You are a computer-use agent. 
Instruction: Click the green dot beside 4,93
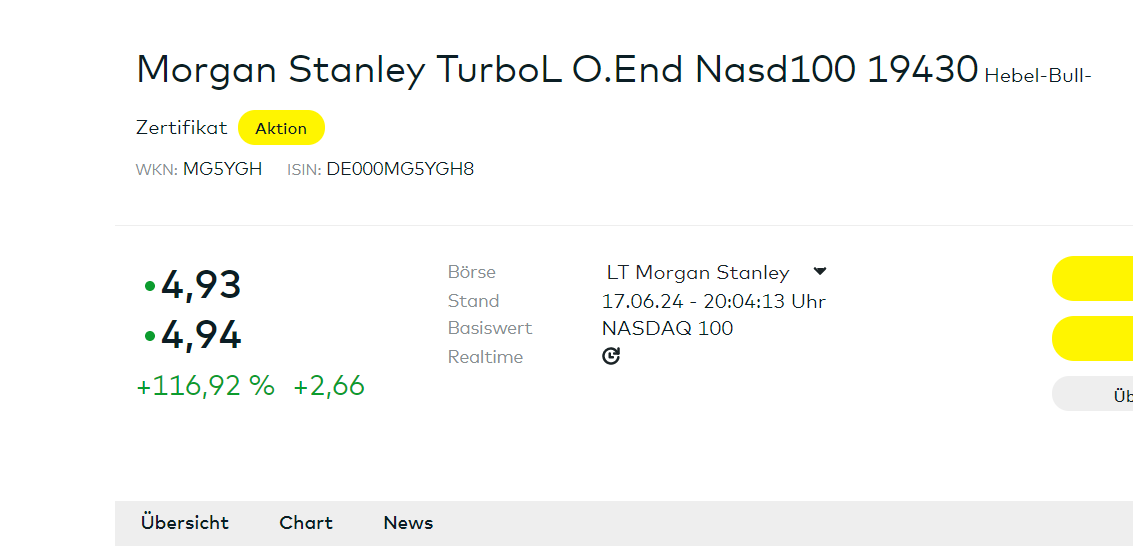(150, 286)
